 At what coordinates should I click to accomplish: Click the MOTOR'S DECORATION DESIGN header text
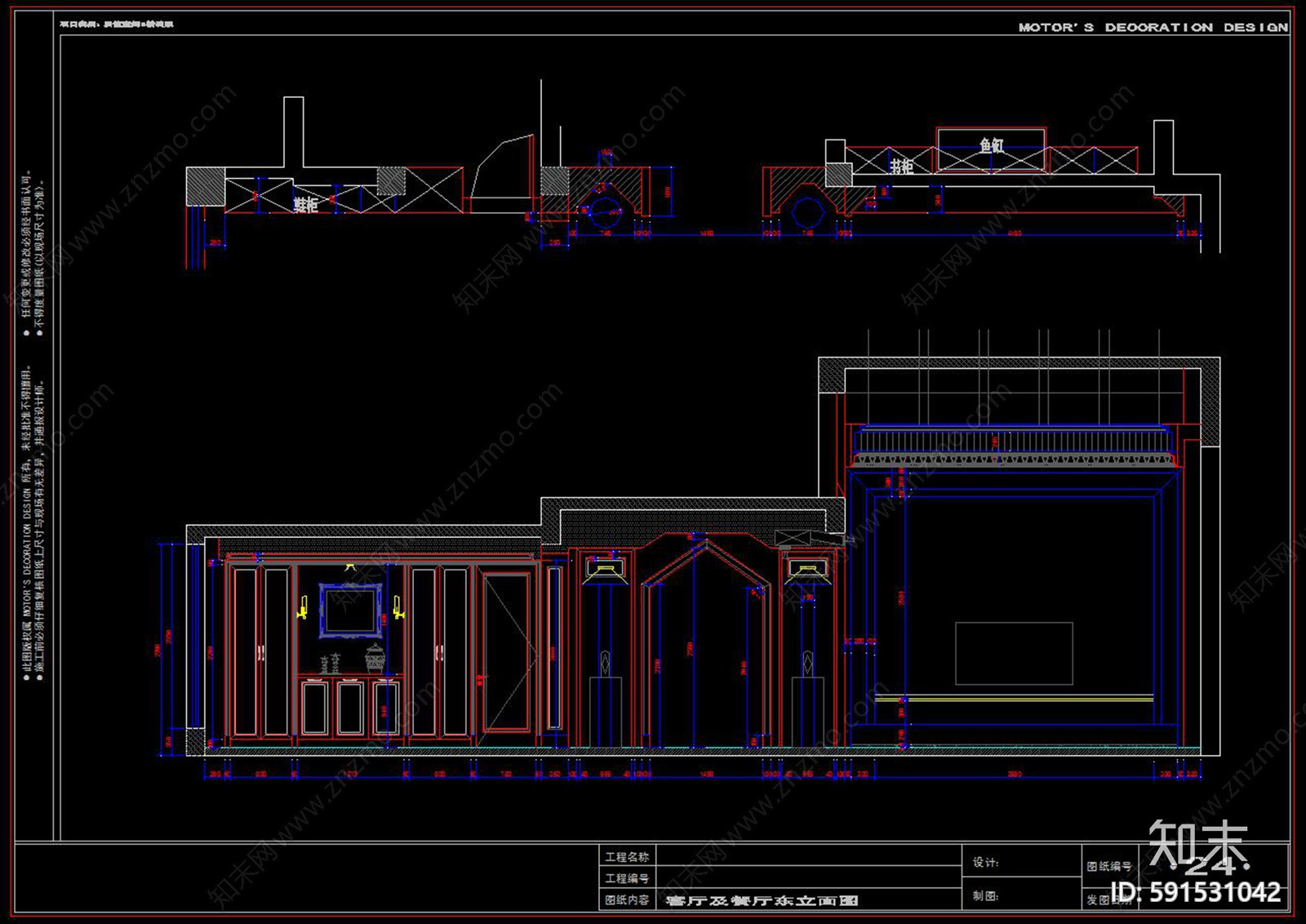click(1153, 27)
